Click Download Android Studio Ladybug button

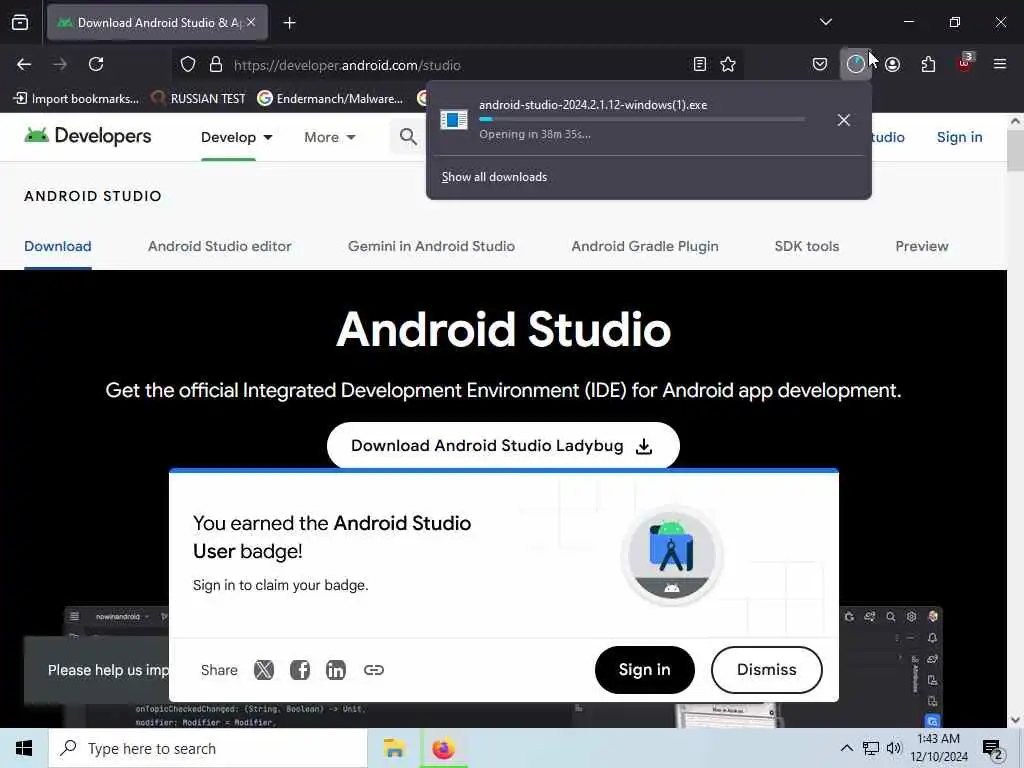503,446
